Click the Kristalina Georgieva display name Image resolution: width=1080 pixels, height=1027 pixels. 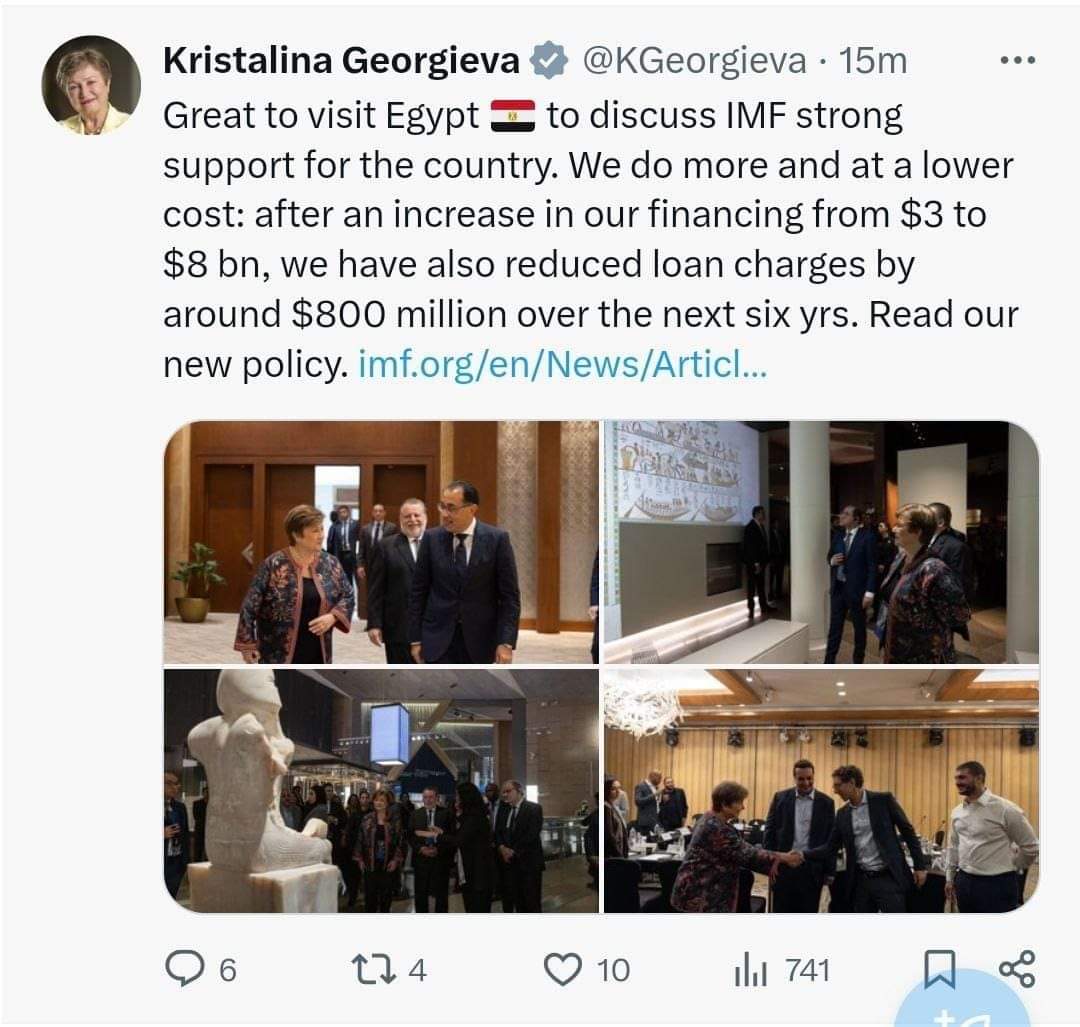[341, 62]
